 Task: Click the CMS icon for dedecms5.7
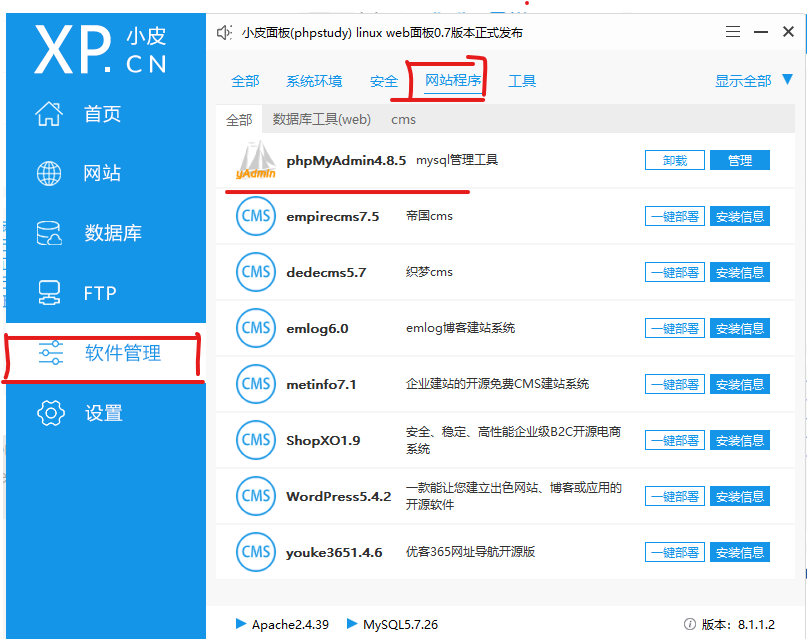pos(256,272)
